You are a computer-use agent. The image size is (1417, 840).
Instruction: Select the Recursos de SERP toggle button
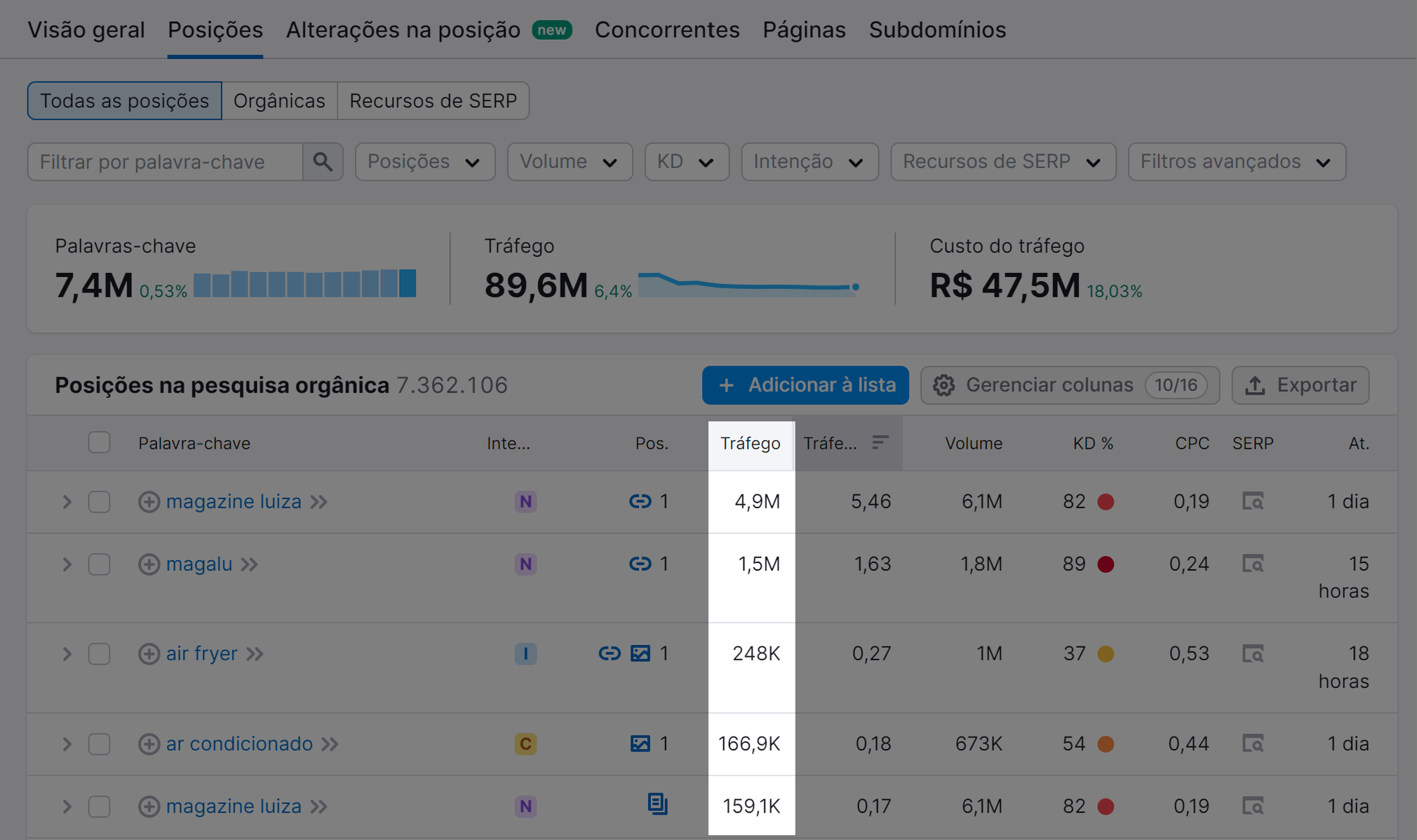433,101
